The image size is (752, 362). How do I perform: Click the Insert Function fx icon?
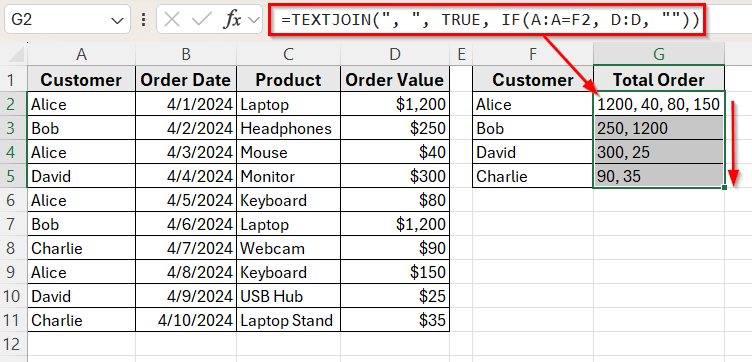pyautogui.click(x=233, y=20)
